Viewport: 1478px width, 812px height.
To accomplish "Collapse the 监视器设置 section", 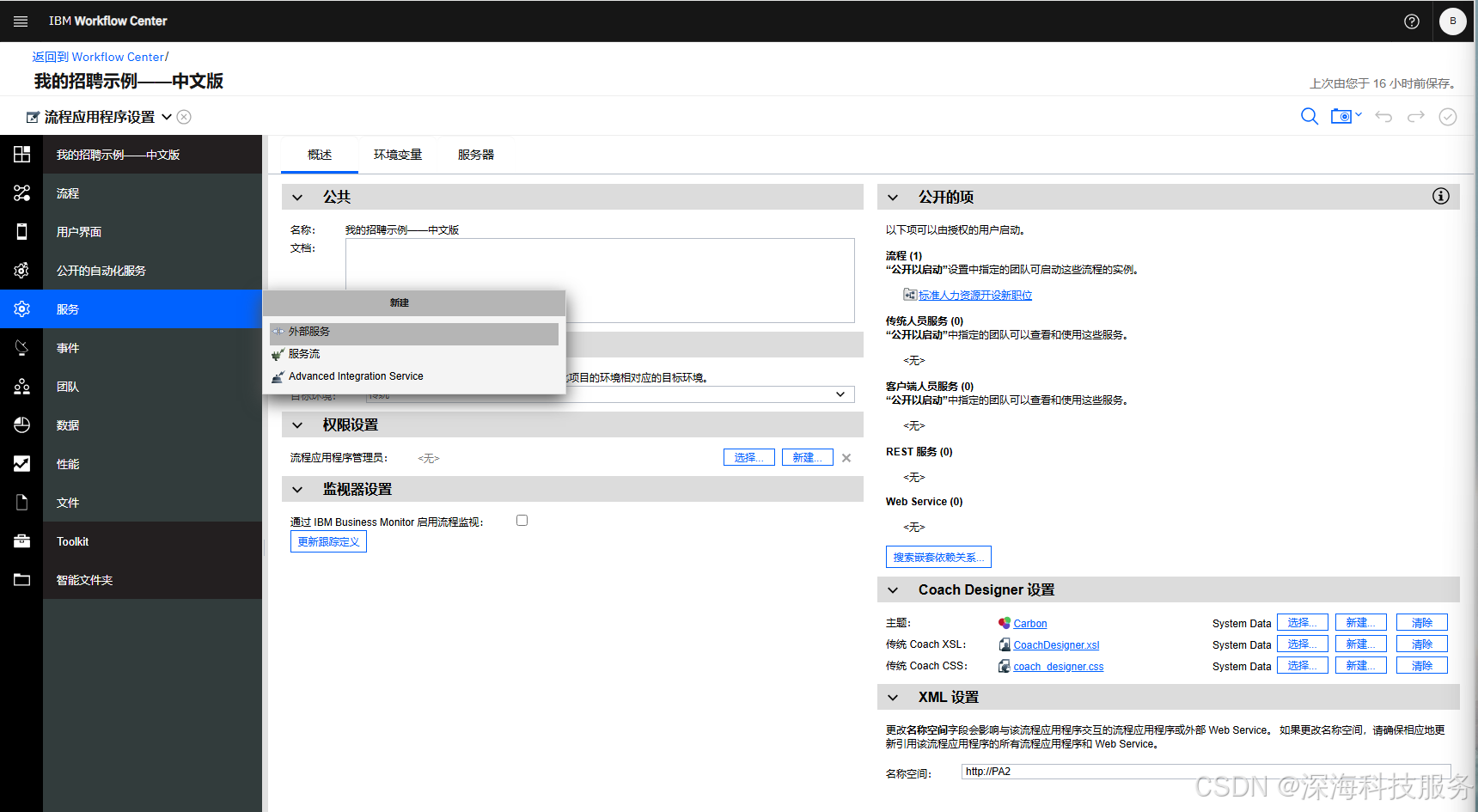I will coord(297,489).
